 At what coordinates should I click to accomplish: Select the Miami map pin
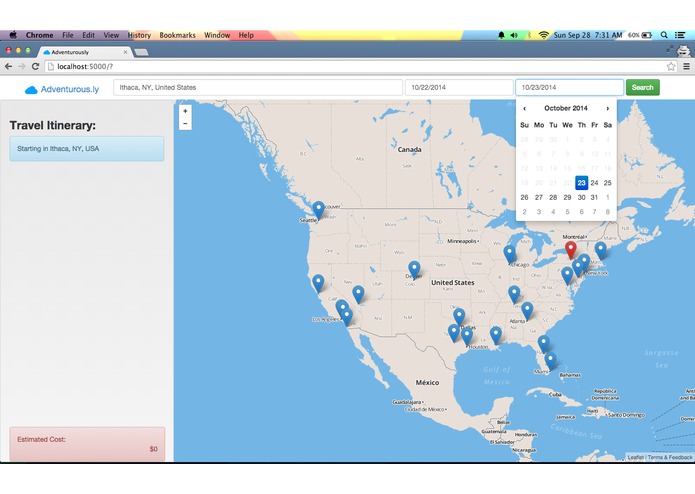(551, 361)
